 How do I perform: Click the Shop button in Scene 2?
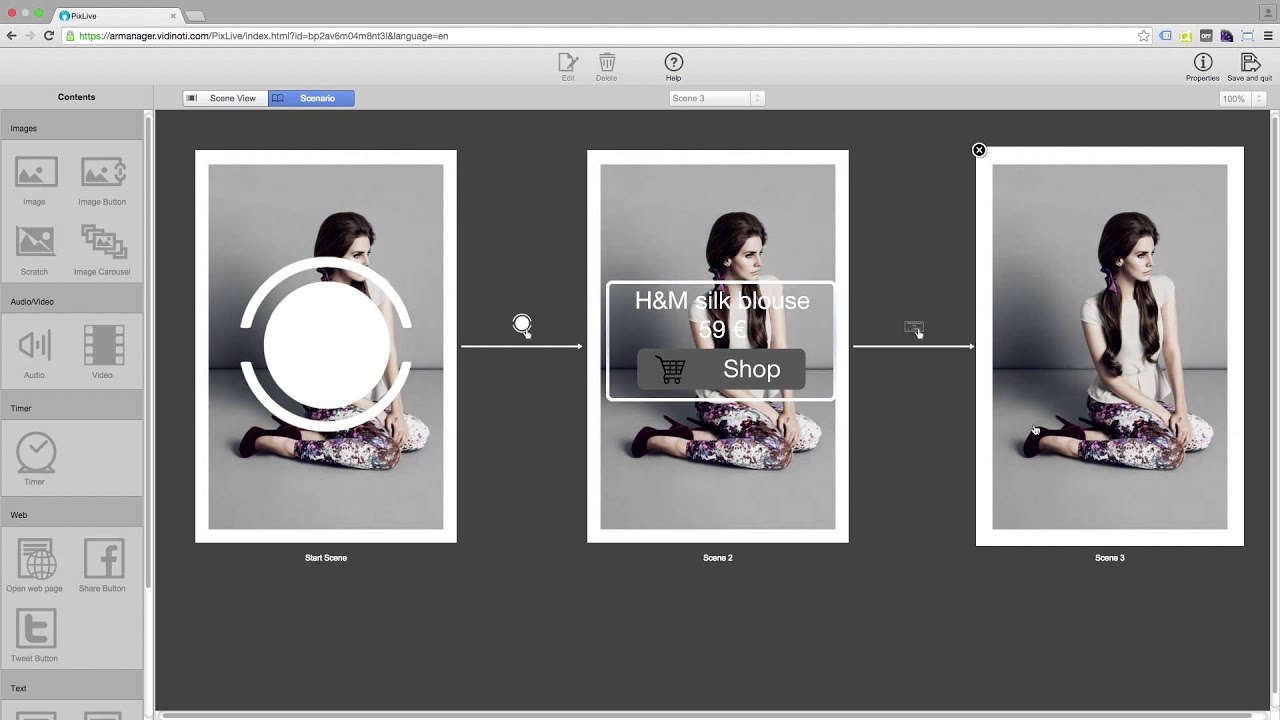[721, 369]
